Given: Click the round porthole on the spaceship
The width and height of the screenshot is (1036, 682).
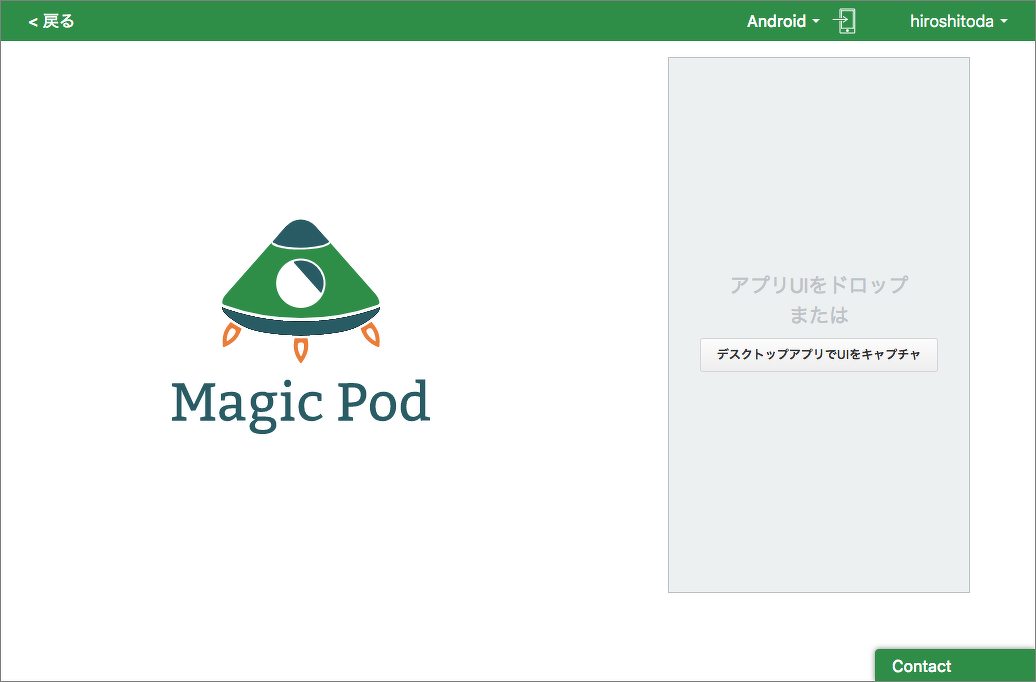Looking at the screenshot, I should [x=301, y=282].
